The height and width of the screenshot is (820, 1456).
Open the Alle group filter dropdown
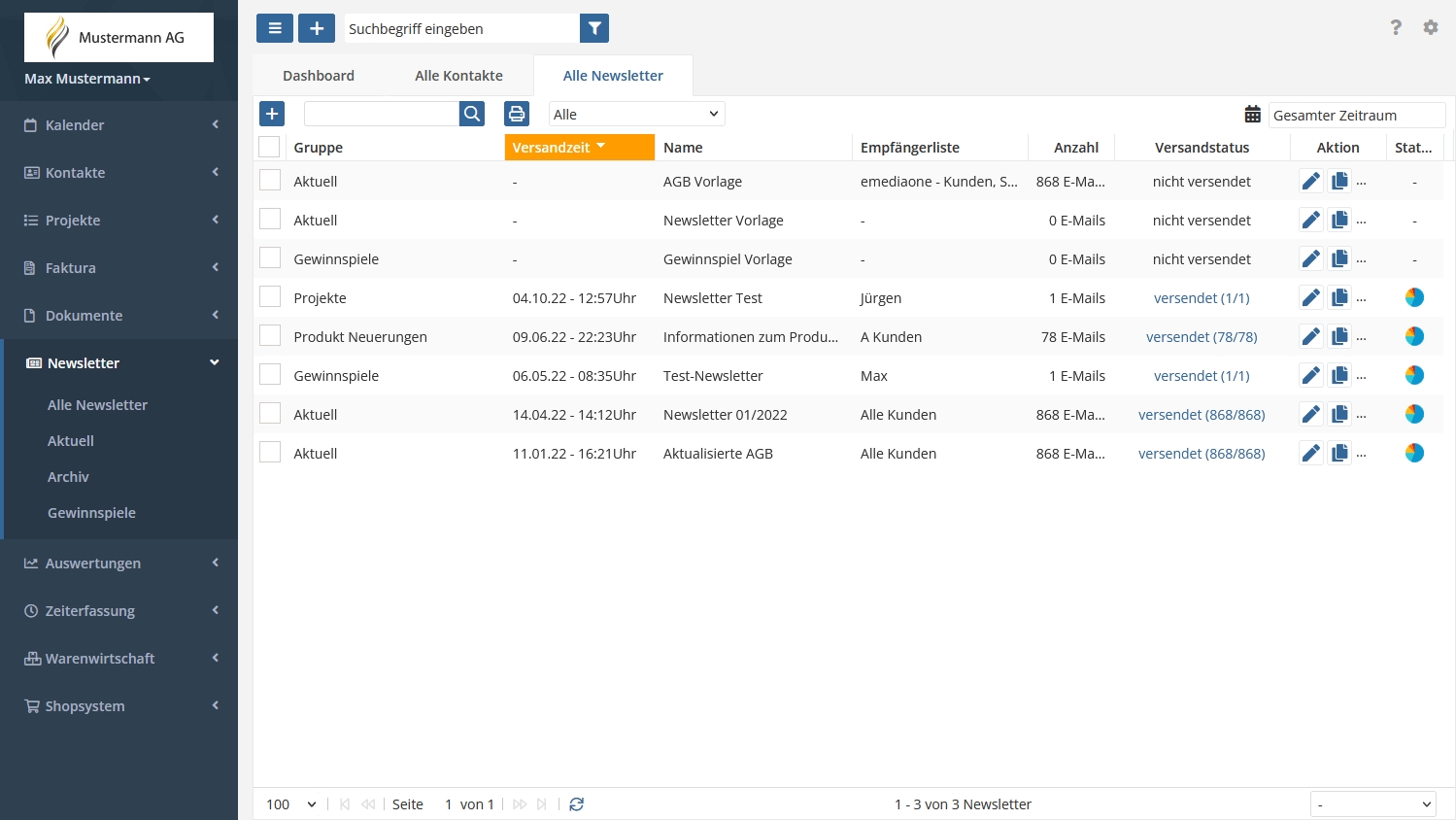[x=636, y=114]
